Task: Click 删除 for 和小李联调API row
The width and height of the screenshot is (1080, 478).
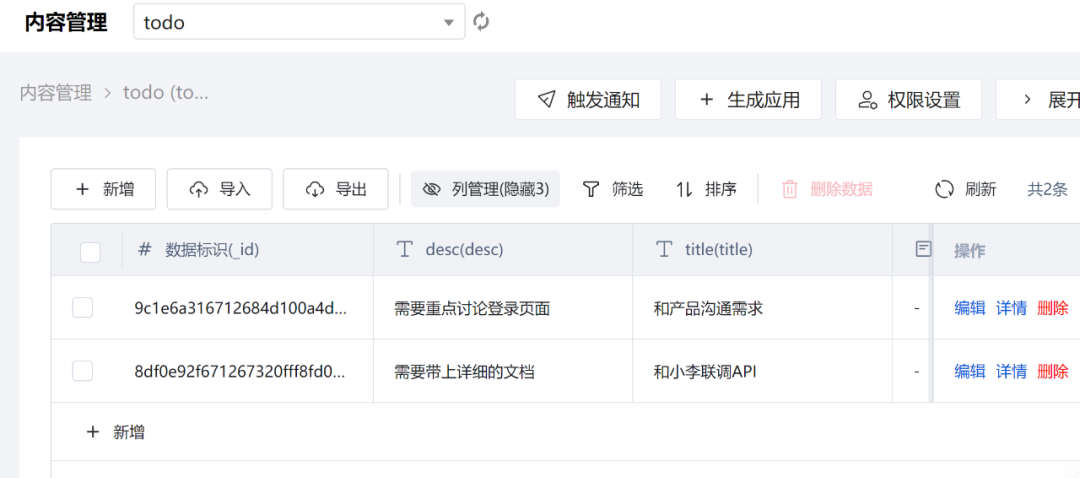Action: click(1052, 371)
